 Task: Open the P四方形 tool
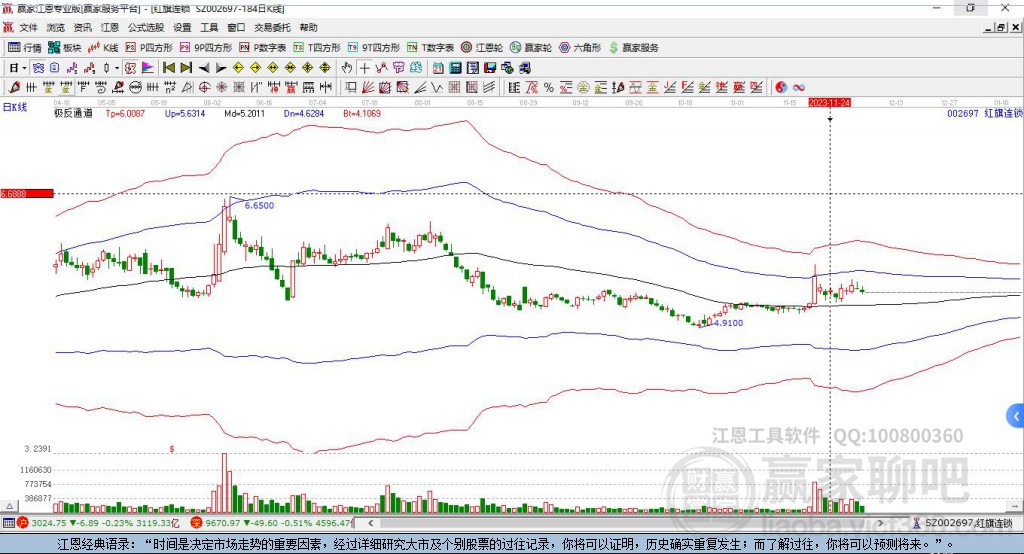(x=149, y=48)
